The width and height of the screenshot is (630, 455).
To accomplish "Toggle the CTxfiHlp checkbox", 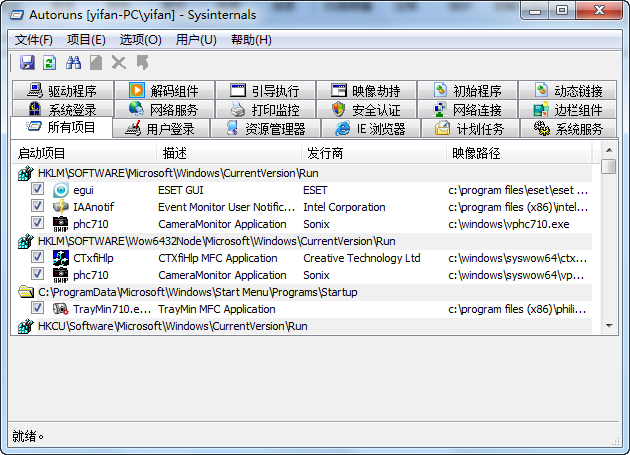I will click(37, 257).
